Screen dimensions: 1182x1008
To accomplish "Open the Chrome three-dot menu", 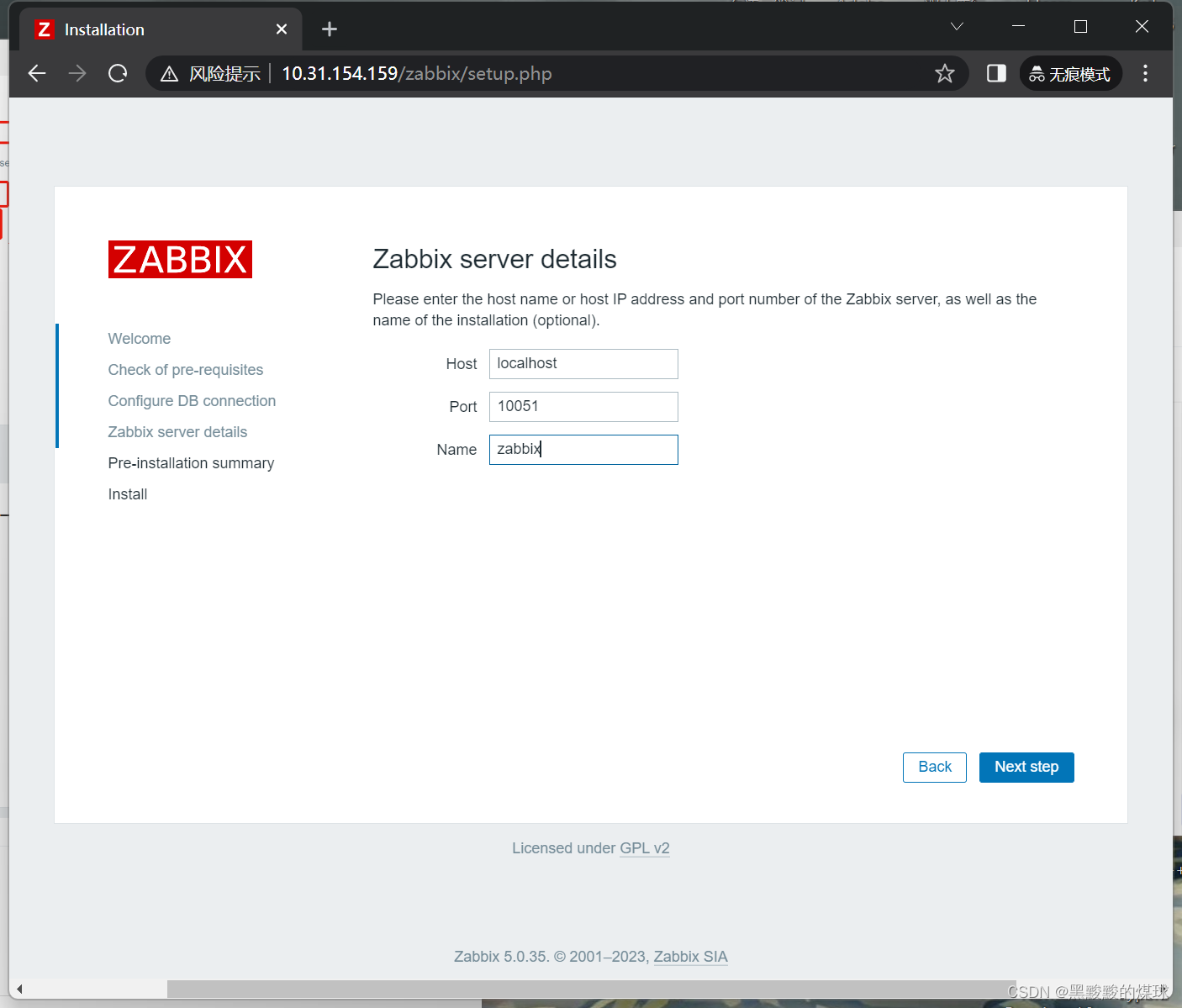I will click(x=1145, y=73).
